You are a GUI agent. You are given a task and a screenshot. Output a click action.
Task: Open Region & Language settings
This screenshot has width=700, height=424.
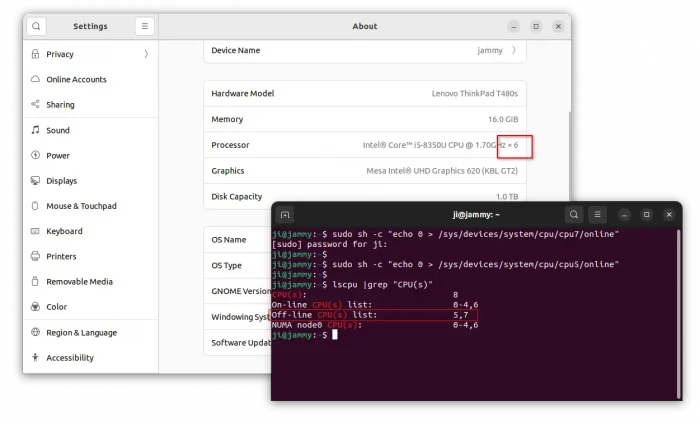(81, 333)
